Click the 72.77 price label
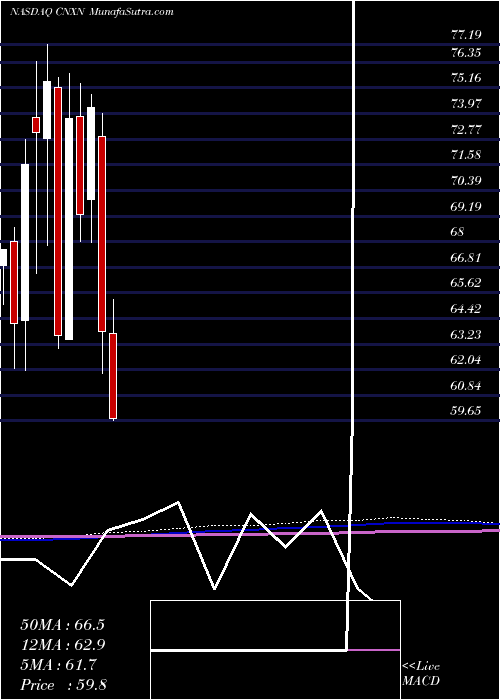 [x=467, y=130]
